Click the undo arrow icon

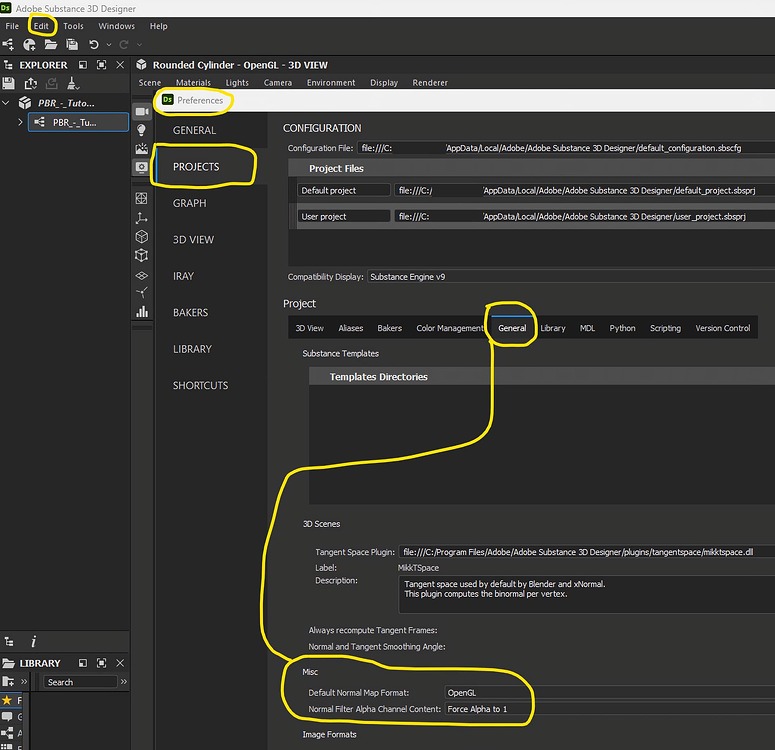tap(93, 45)
